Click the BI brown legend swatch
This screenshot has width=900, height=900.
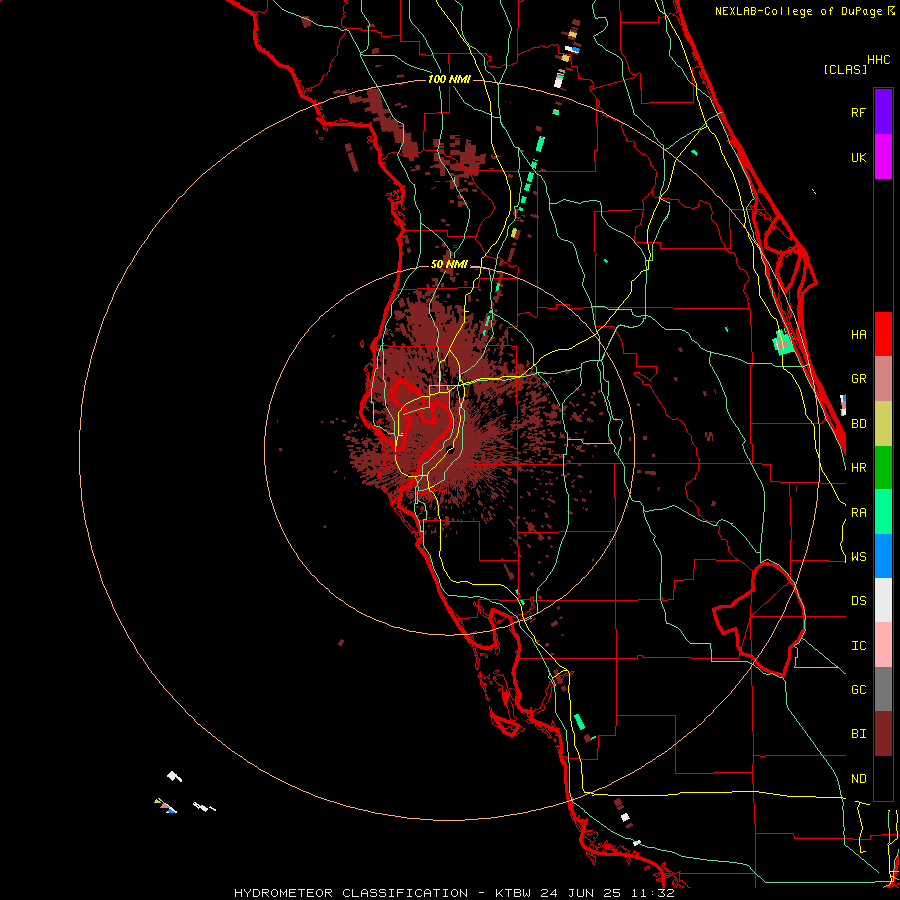(x=883, y=734)
